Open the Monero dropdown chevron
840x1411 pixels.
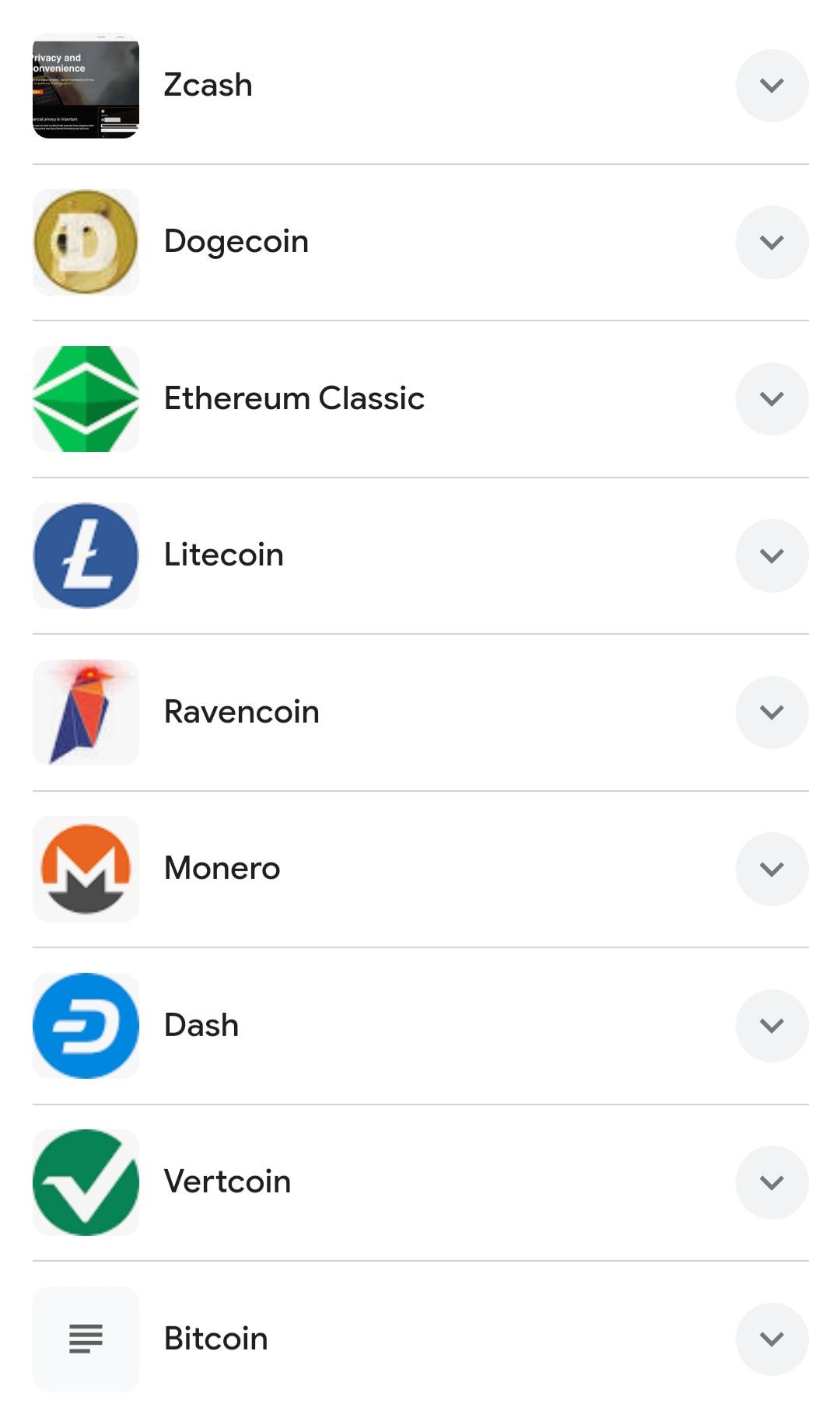(772, 869)
